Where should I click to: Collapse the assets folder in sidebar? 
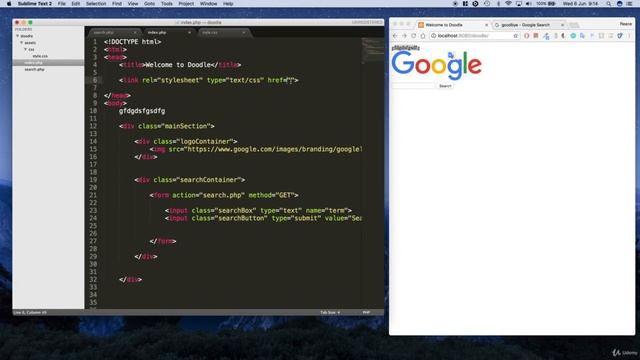(x=22, y=43)
